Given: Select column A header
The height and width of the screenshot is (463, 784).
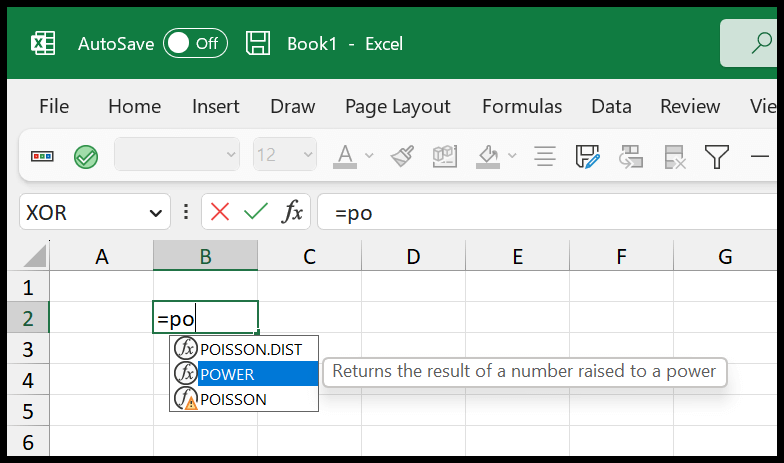Looking at the screenshot, I should coord(102,256).
